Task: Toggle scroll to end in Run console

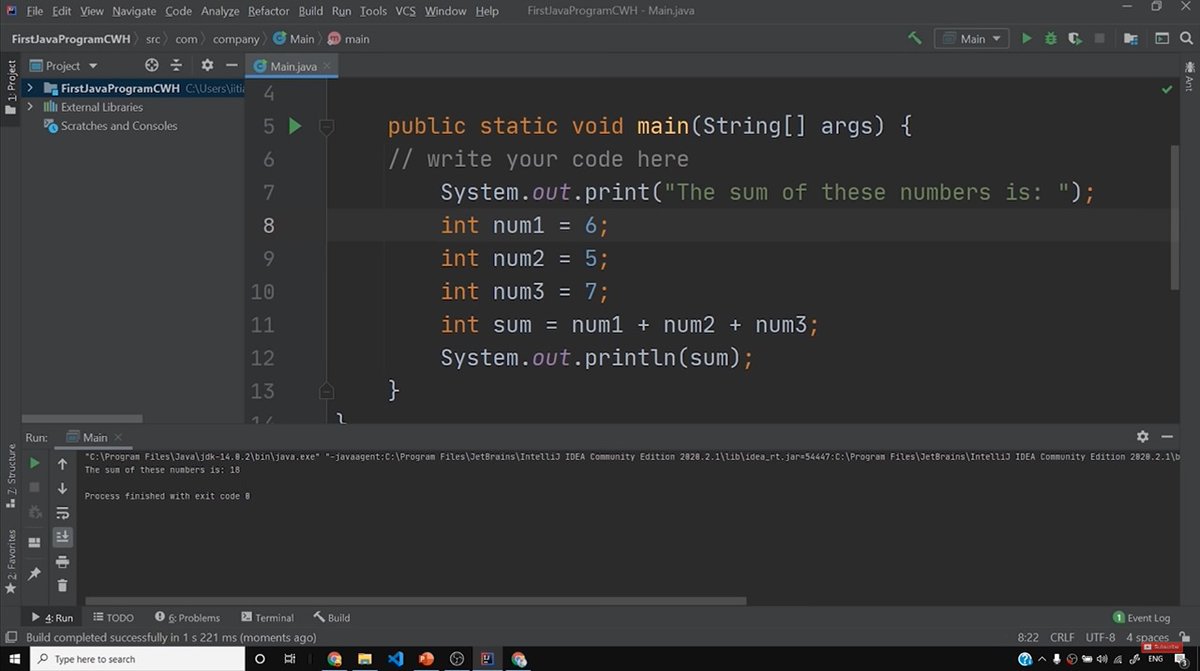Action: 62,537
